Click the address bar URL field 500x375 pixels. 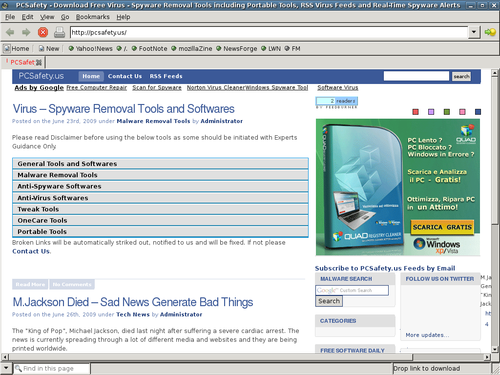pos(269,32)
